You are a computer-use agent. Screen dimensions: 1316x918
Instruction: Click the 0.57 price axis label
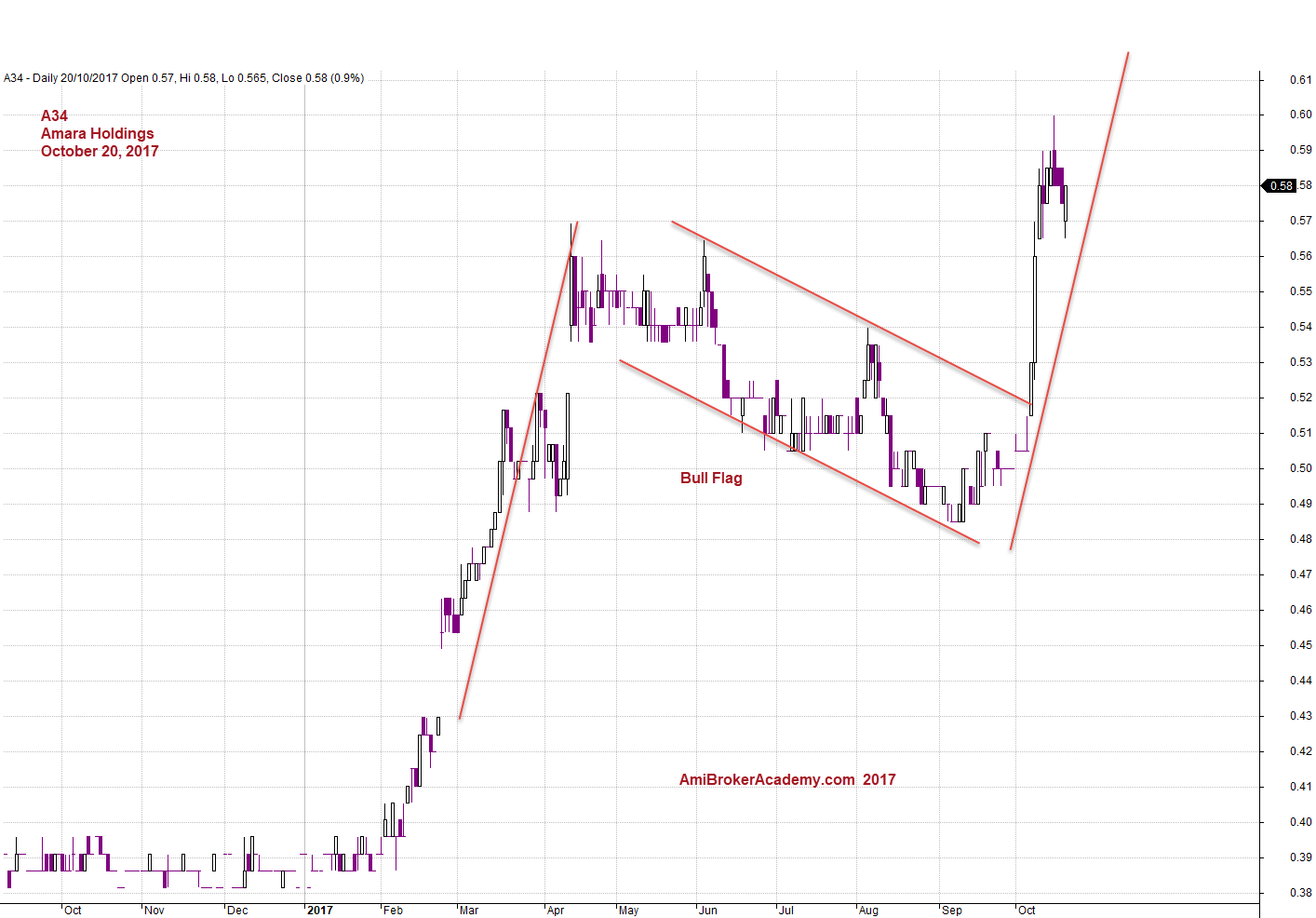click(x=1301, y=221)
